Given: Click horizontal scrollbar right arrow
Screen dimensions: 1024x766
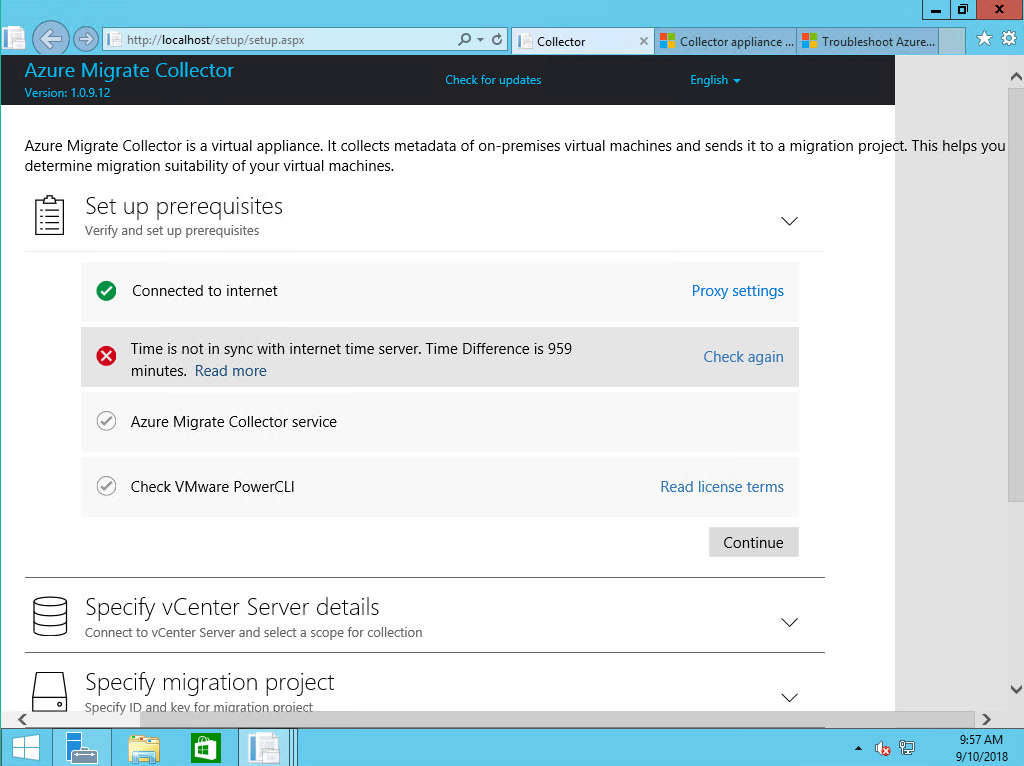Looking at the screenshot, I should (986, 719).
